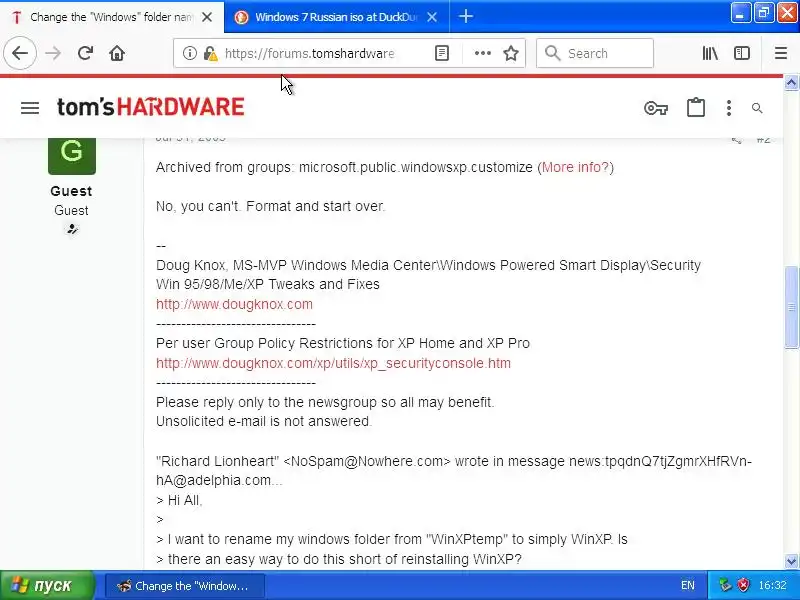Show site information icon in address bar
The width and height of the screenshot is (800, 600).
(x=189, y=53)
